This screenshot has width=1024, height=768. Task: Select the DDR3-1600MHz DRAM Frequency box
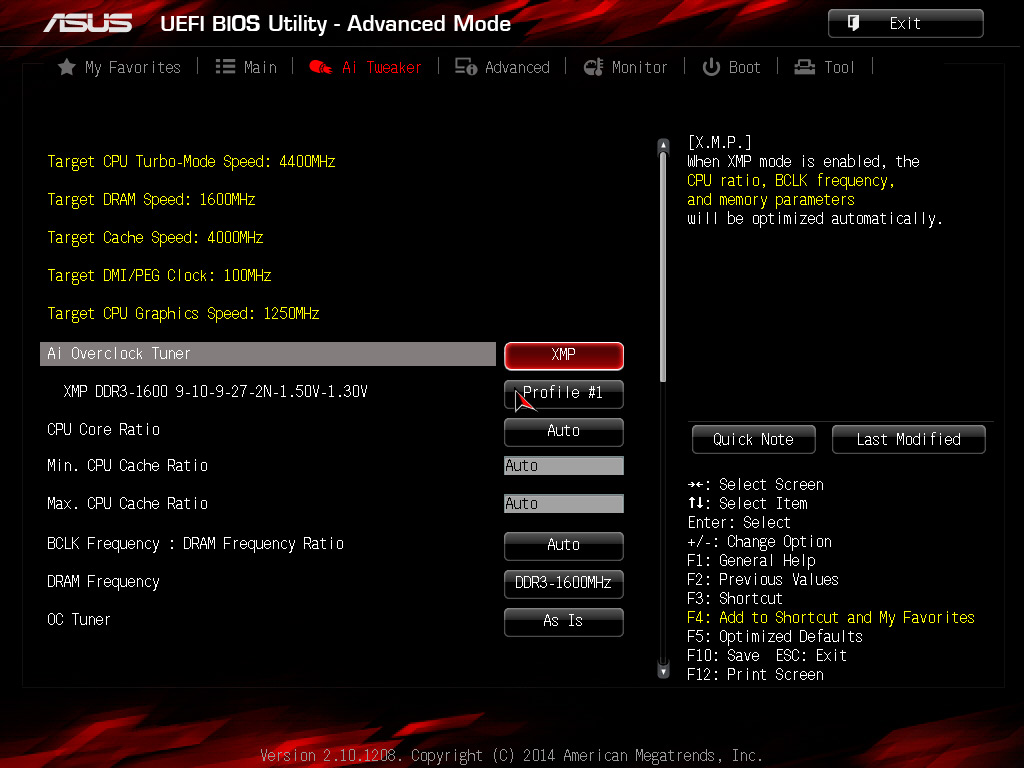[x=563, y=583]
